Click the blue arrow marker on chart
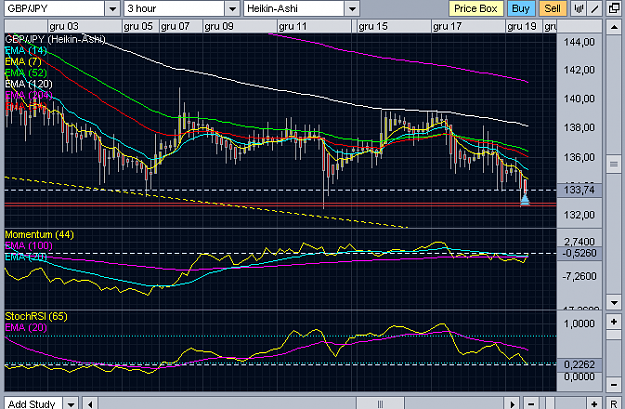This screenshot has height=409, width=625. 525,199
